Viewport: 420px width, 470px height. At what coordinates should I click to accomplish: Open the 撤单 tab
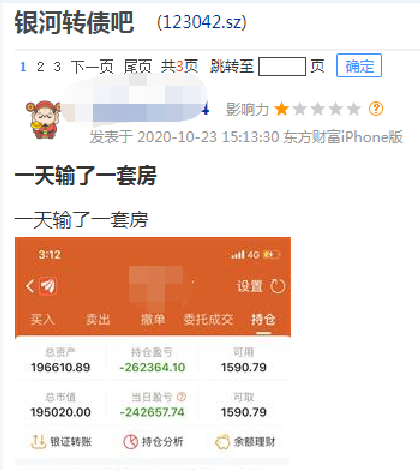153,320
